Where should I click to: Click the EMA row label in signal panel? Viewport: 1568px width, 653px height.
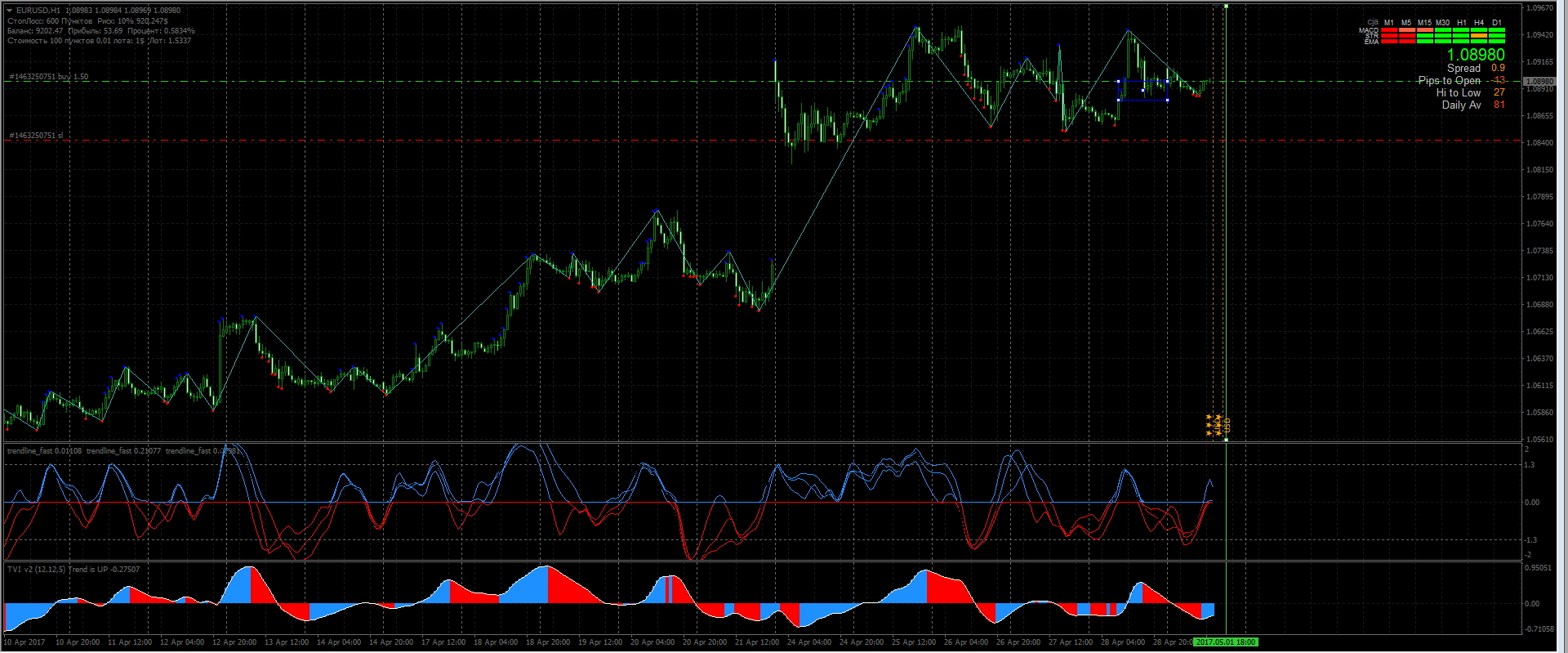pos(1371,42)
